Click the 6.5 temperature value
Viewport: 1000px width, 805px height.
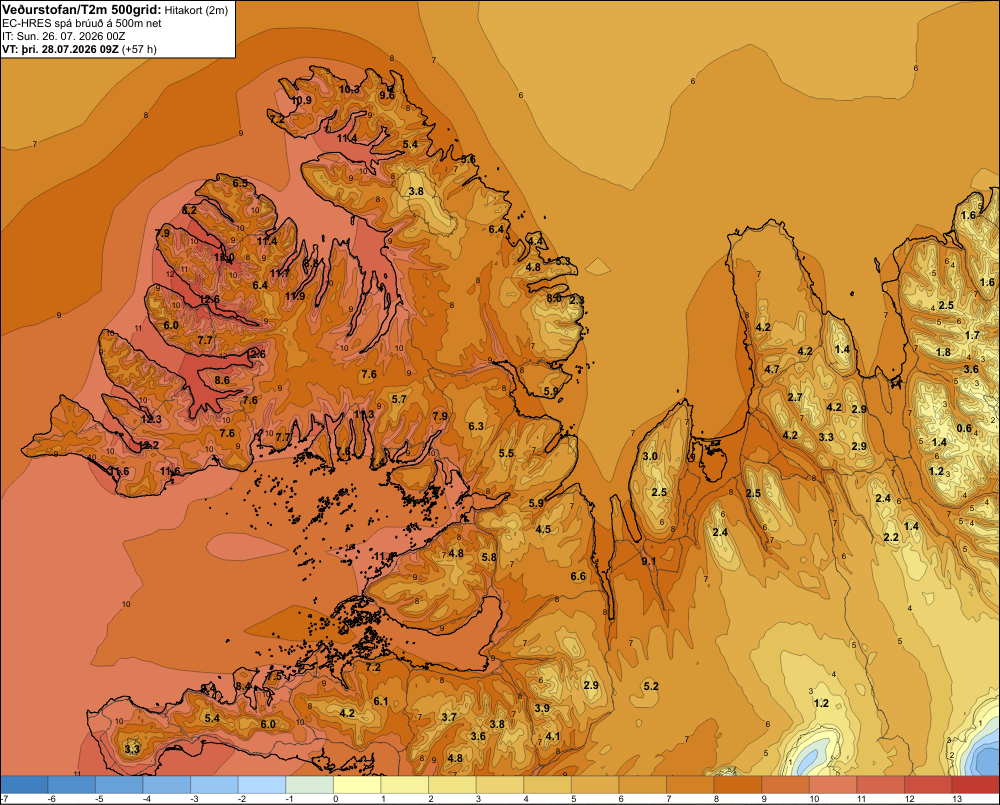tap(240, 183)
